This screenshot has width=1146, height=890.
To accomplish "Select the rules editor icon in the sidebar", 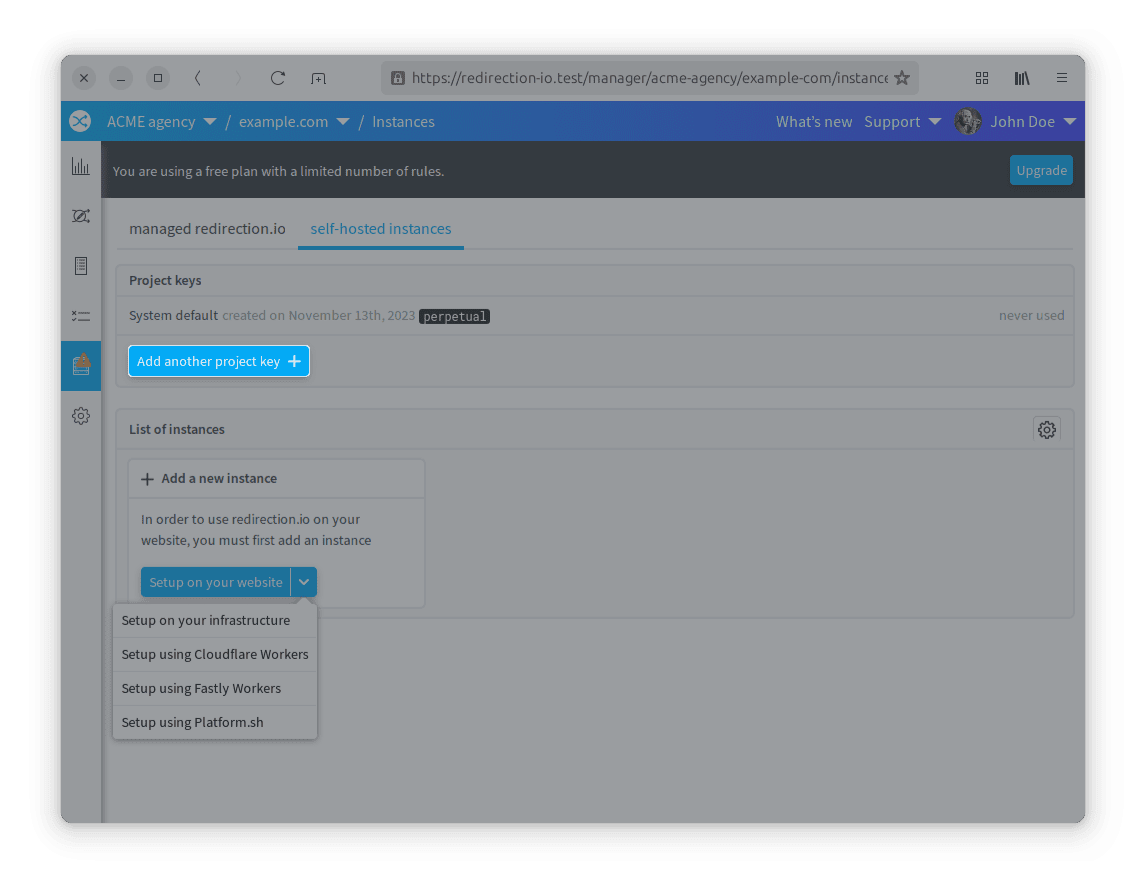I will pos(80,216).
